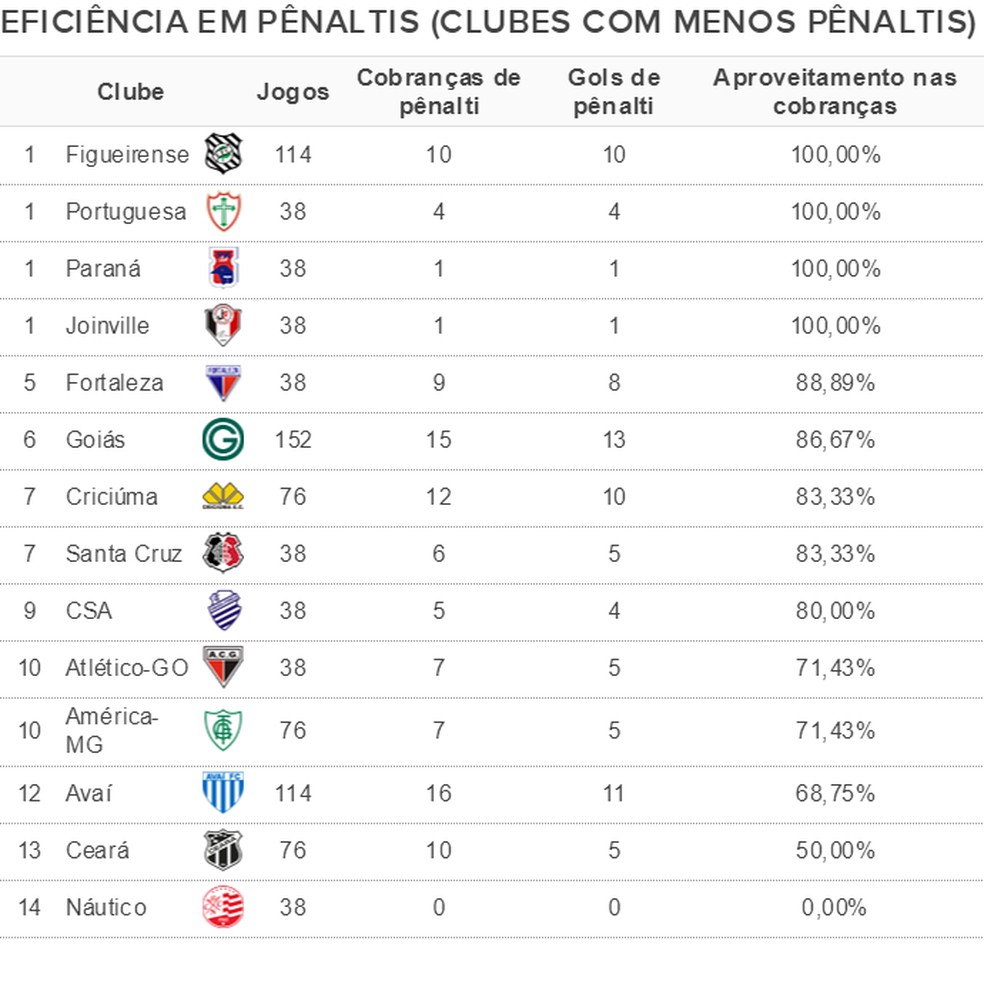Click the Santa Cruz club crest
Screen dimensions: 984x981
point(223,552)
